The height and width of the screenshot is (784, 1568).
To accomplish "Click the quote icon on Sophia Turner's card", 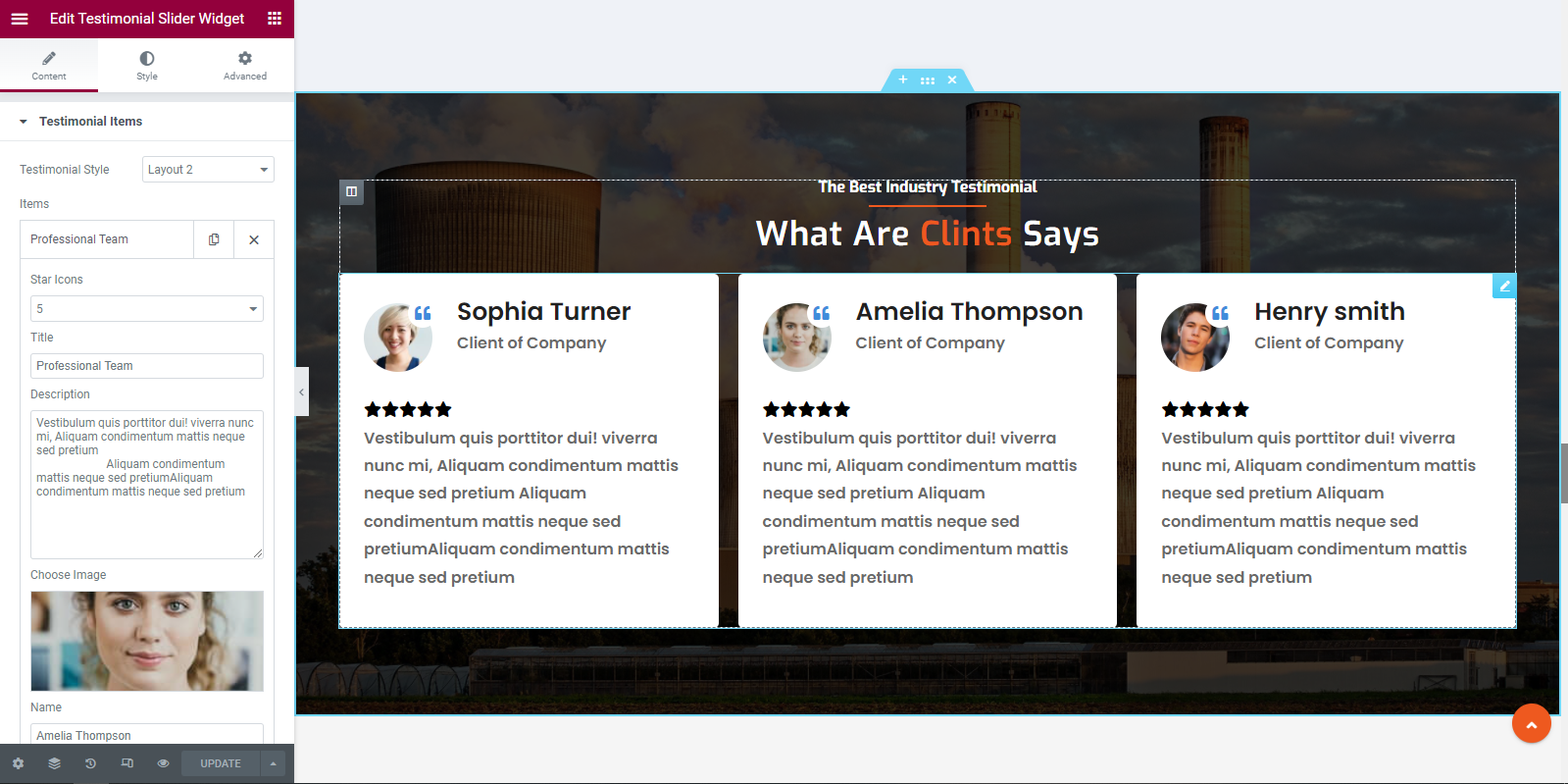I will pos(423,313).
